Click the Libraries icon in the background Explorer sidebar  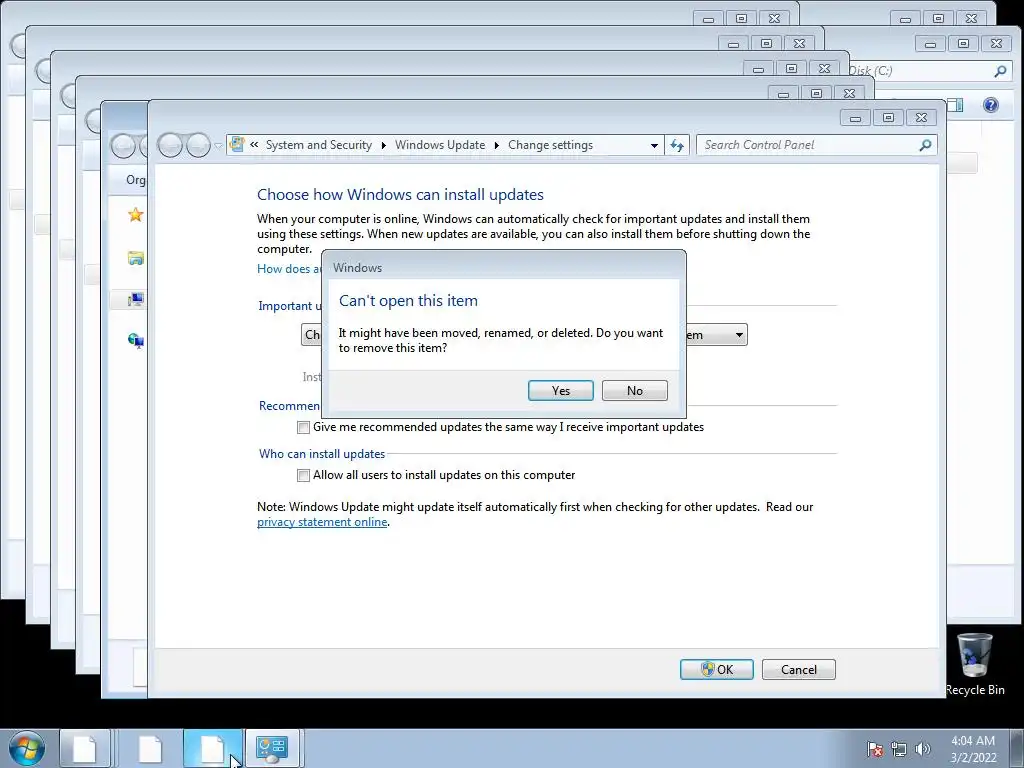135,258
